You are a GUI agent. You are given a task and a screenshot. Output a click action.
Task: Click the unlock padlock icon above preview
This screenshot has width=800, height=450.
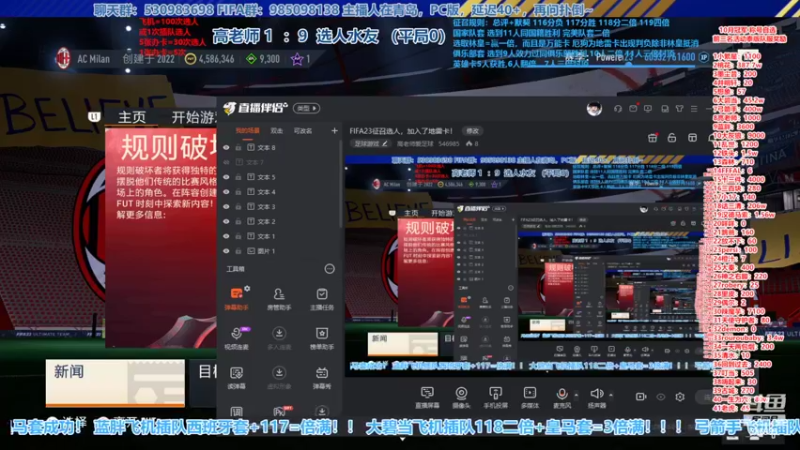[x=672, y=138]
